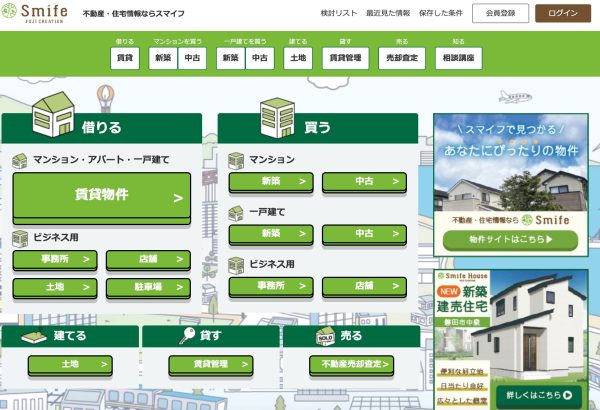The width and height of the screenshot is (600, 410).
Task: Click the 不動産売却査定 button
Action: pos(352,366)
